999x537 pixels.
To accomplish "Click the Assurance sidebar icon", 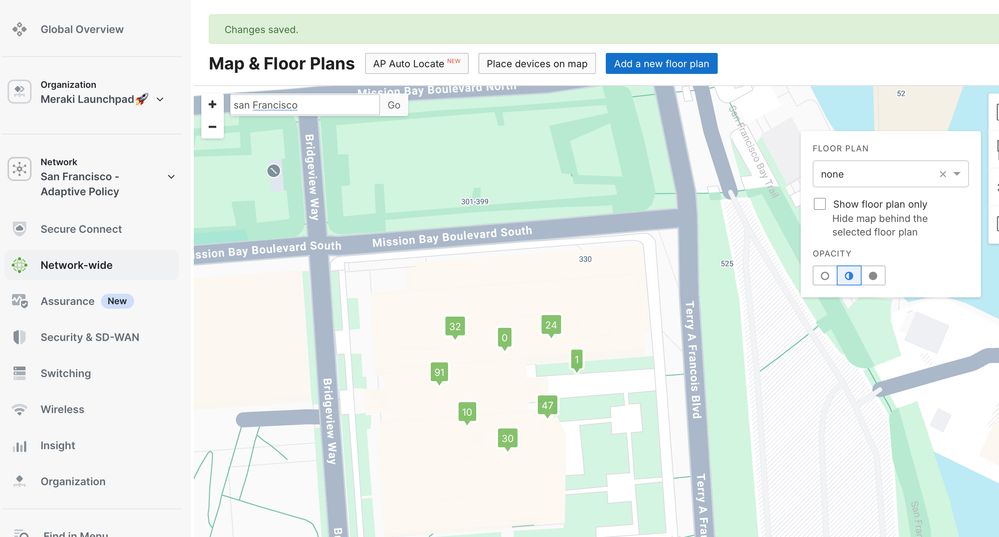I will click(19, 301).
